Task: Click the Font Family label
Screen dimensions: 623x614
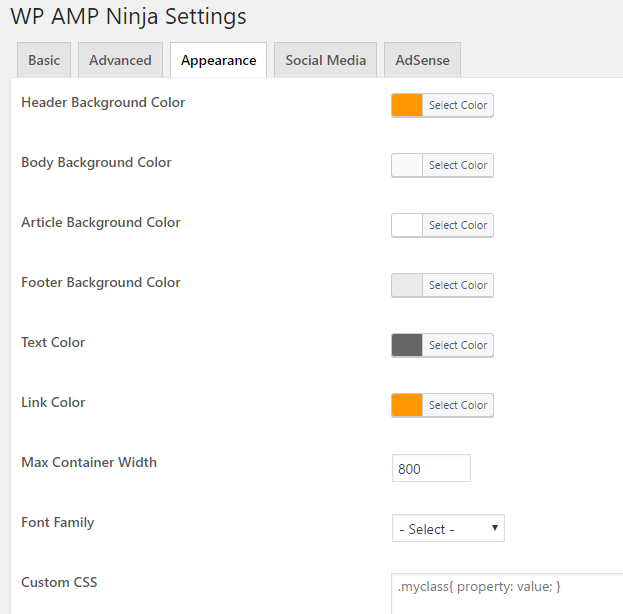Action: pos(58,523)
